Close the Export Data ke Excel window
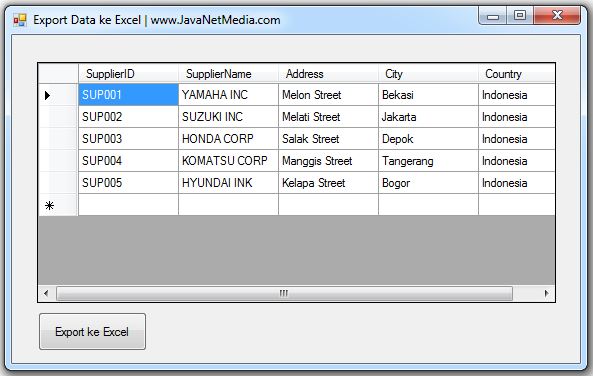This screenshot has height=376, width=593. 557,16
